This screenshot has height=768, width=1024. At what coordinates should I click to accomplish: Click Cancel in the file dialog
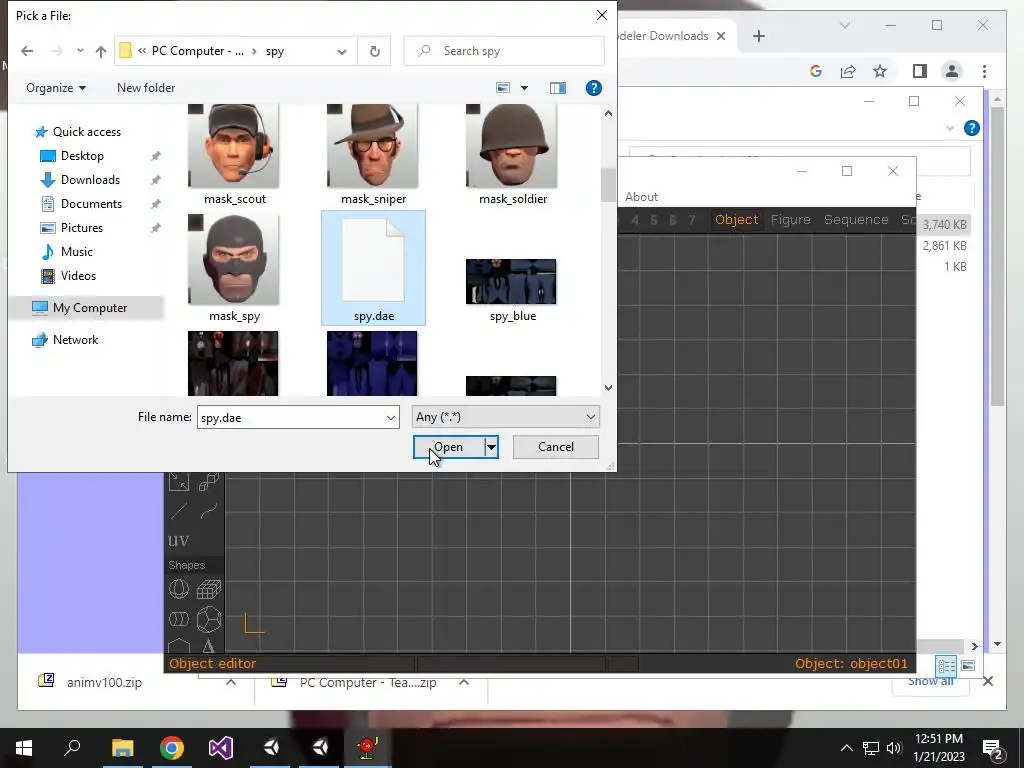tap(556, 447)
